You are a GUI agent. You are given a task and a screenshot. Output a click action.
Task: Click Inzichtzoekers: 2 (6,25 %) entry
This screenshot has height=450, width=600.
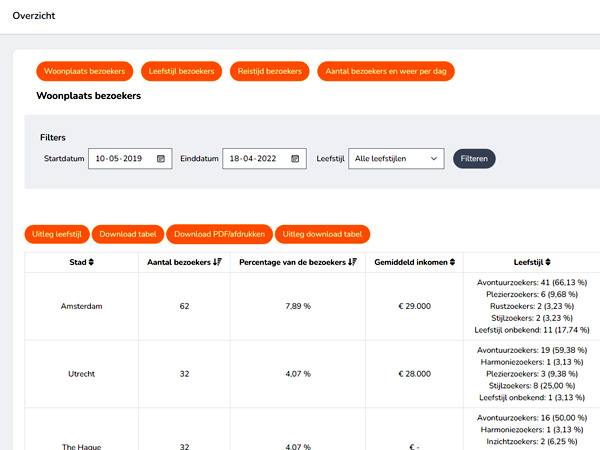[532, 442]
